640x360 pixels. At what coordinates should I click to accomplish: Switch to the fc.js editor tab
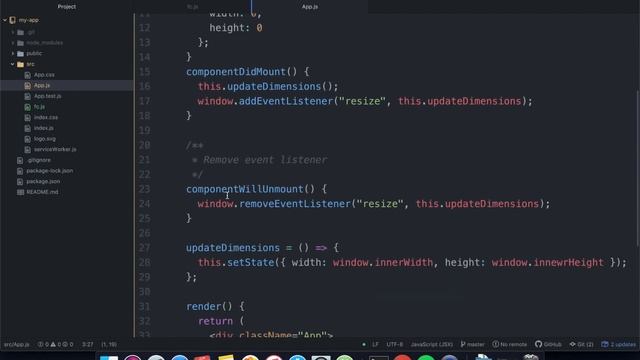[193, 7]
